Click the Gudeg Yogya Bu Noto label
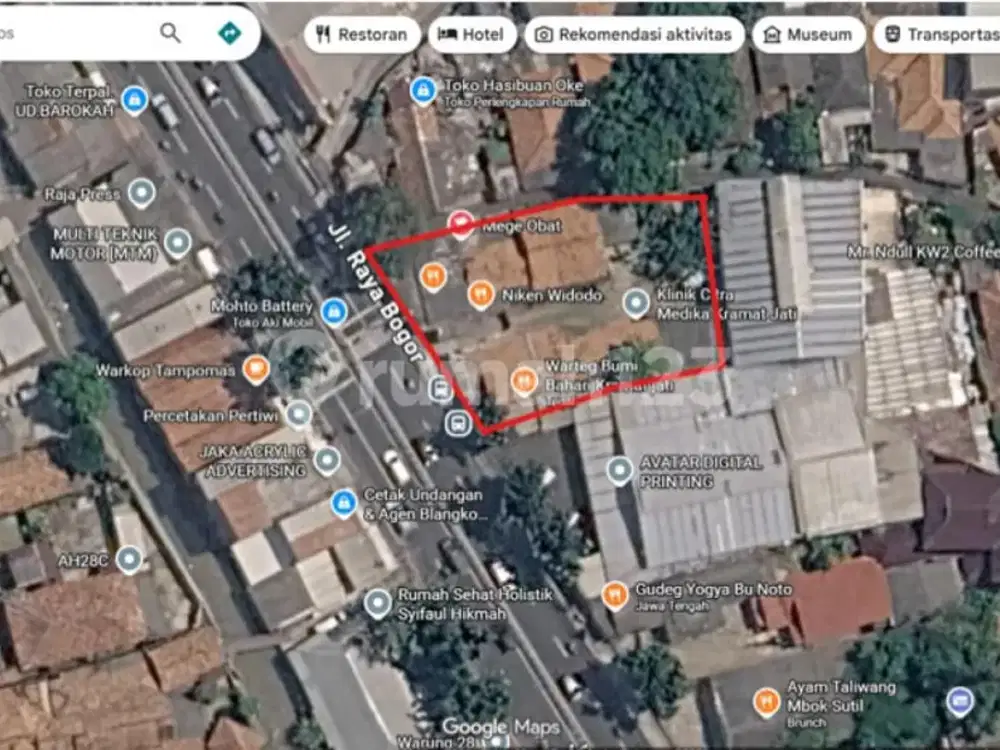 coord(714,591)
